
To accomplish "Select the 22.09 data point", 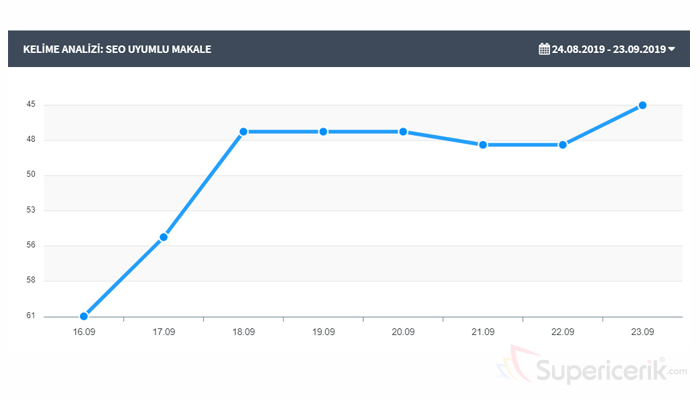I will [563, 145].
